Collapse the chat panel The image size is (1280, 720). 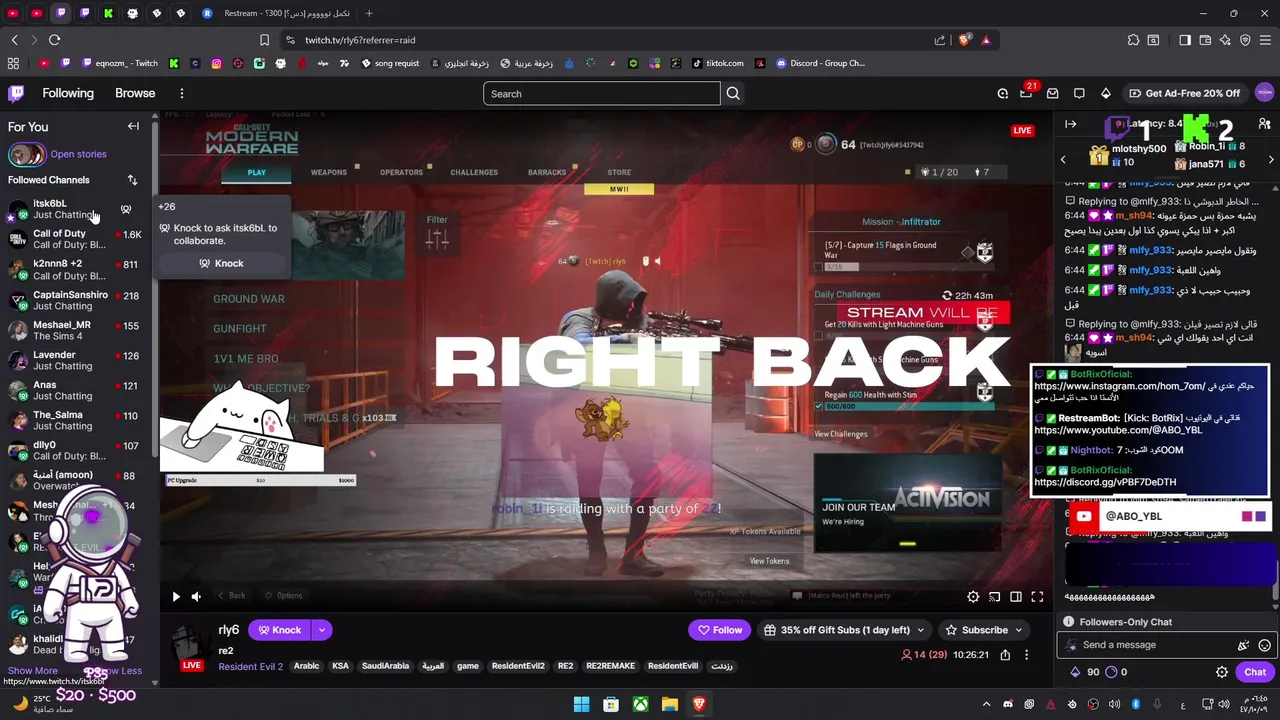(1071, 124)
